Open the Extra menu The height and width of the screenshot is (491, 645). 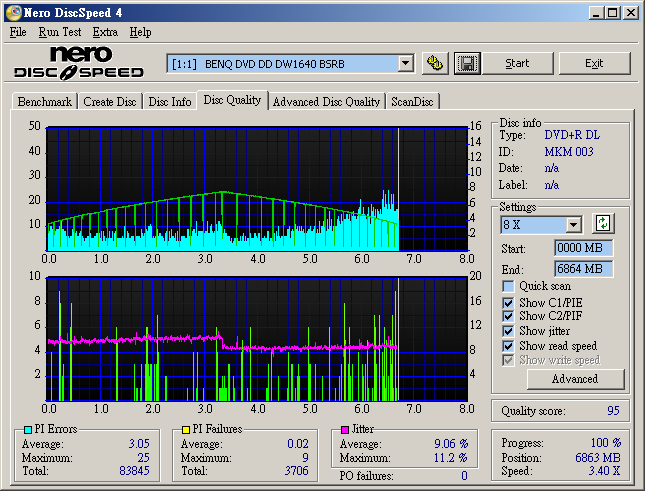click(x=105, y=32)
